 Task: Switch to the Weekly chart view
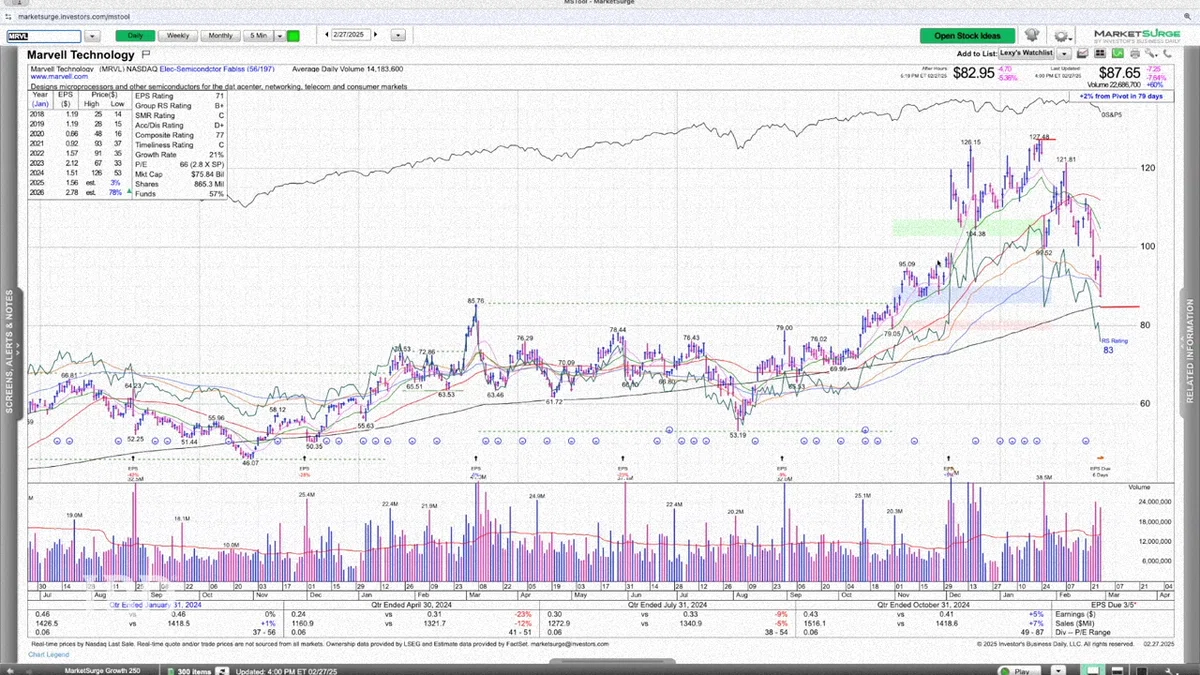pyautogui.click(x=177, y=35)
